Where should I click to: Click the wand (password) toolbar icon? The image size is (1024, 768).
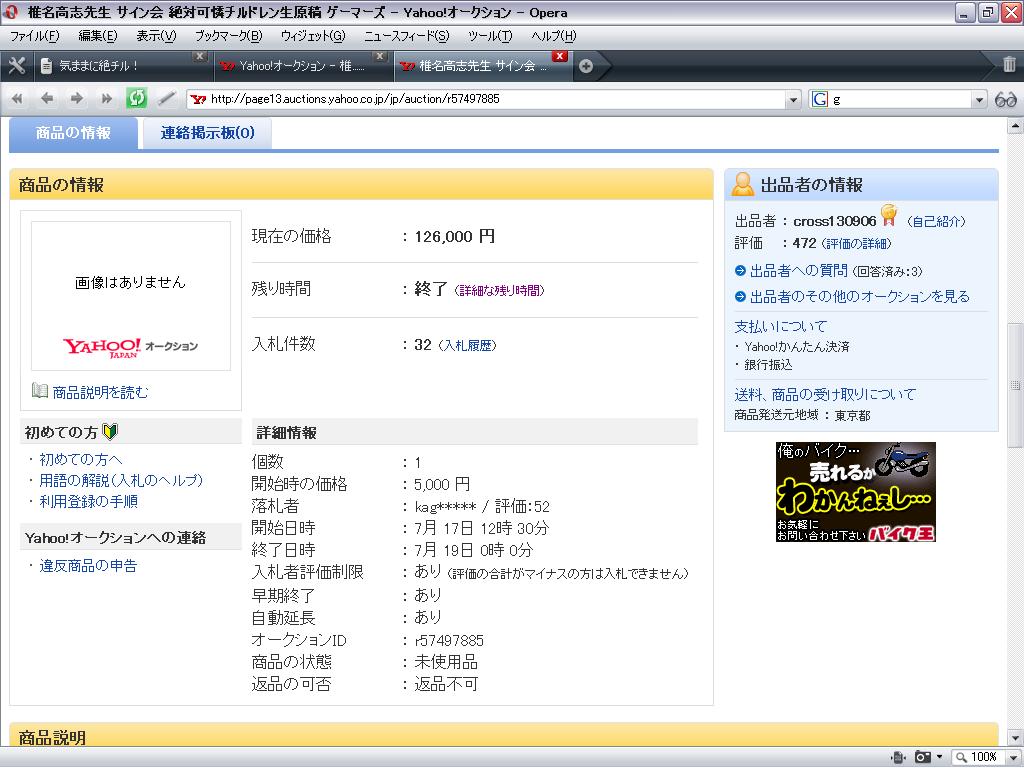point(167,99)
